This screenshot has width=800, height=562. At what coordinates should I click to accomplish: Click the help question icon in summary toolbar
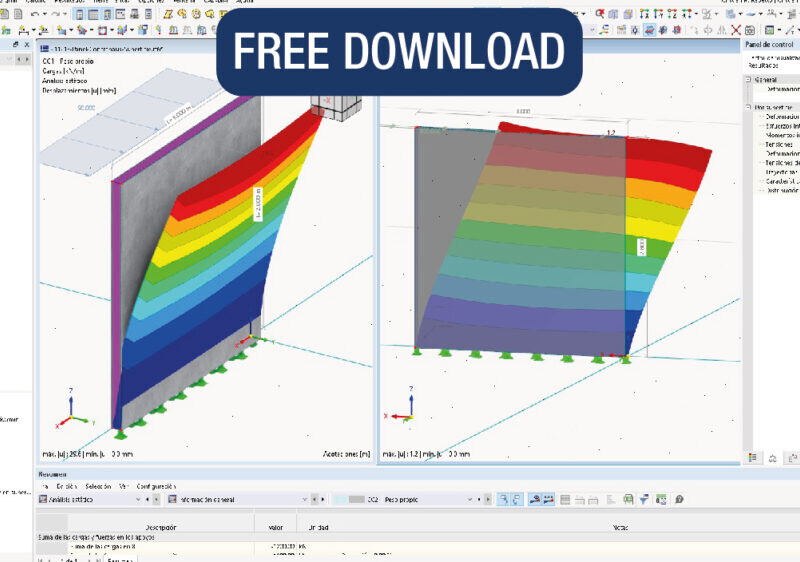coord(679,500)
